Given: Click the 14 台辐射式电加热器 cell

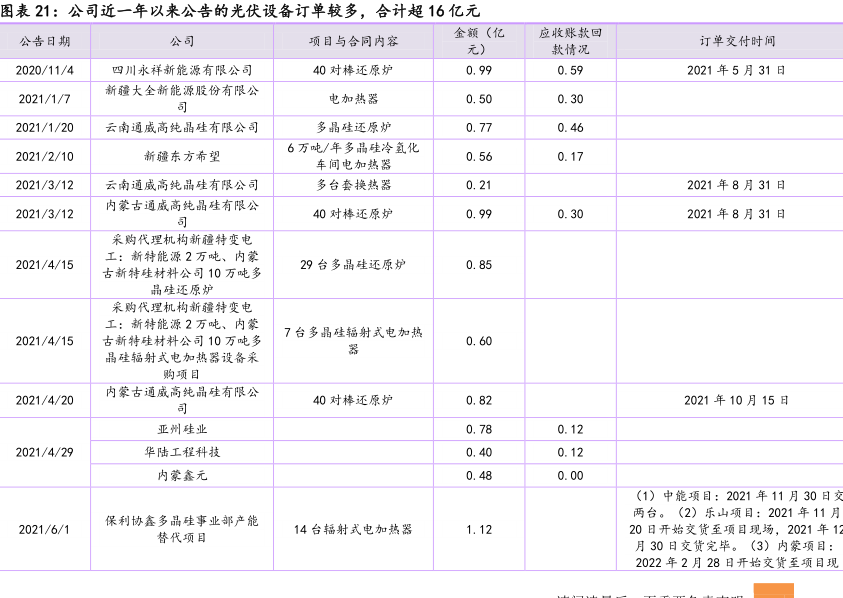Looking at the screenshot, I should [x=353, y=529].
